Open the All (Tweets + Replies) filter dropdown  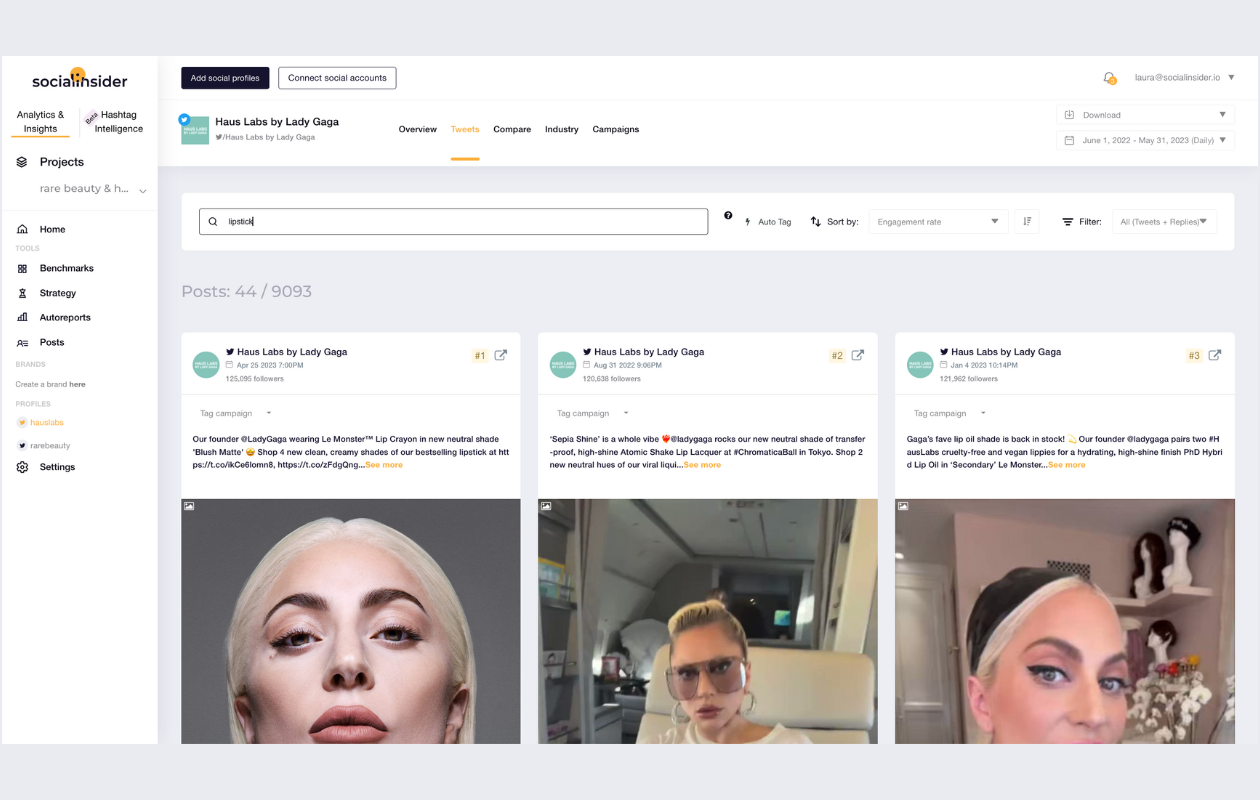(x=1164, y=222)
